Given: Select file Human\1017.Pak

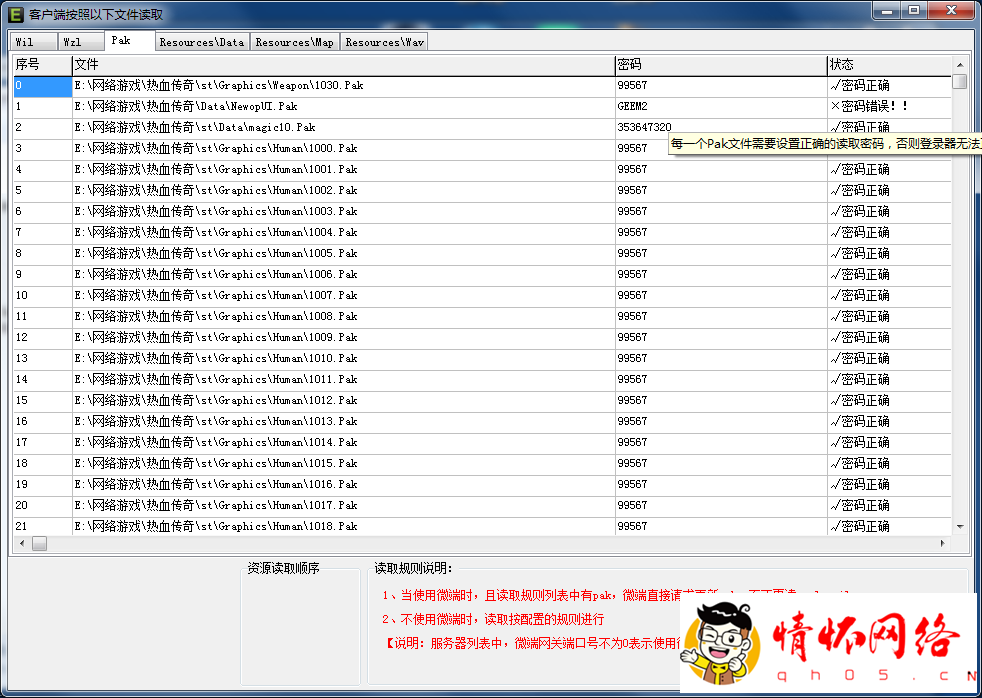Looking at the screenshot, I should (344, 505).
